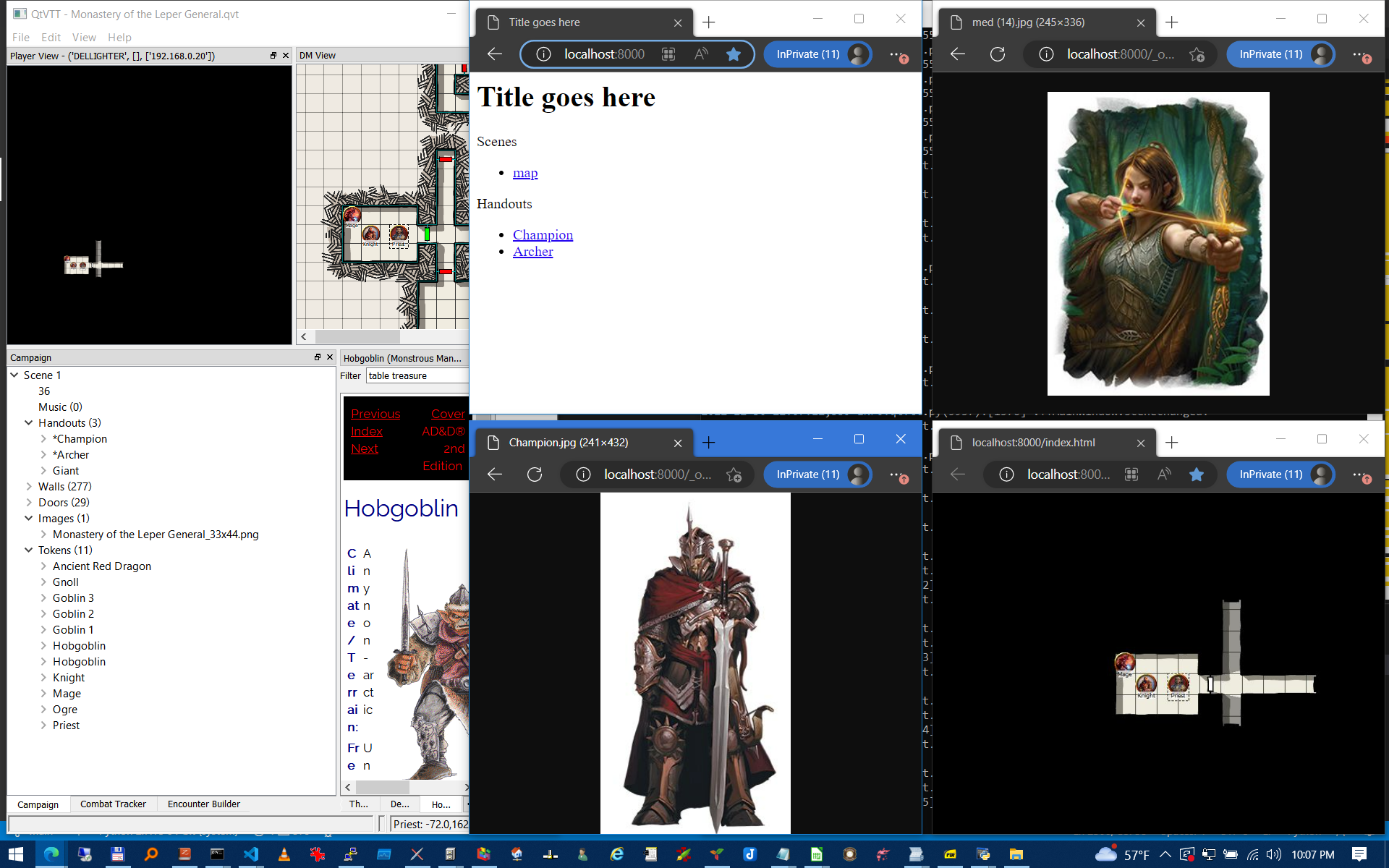
Task: Add med (14).jpg page to favorites
Action: pos(1197,54)
